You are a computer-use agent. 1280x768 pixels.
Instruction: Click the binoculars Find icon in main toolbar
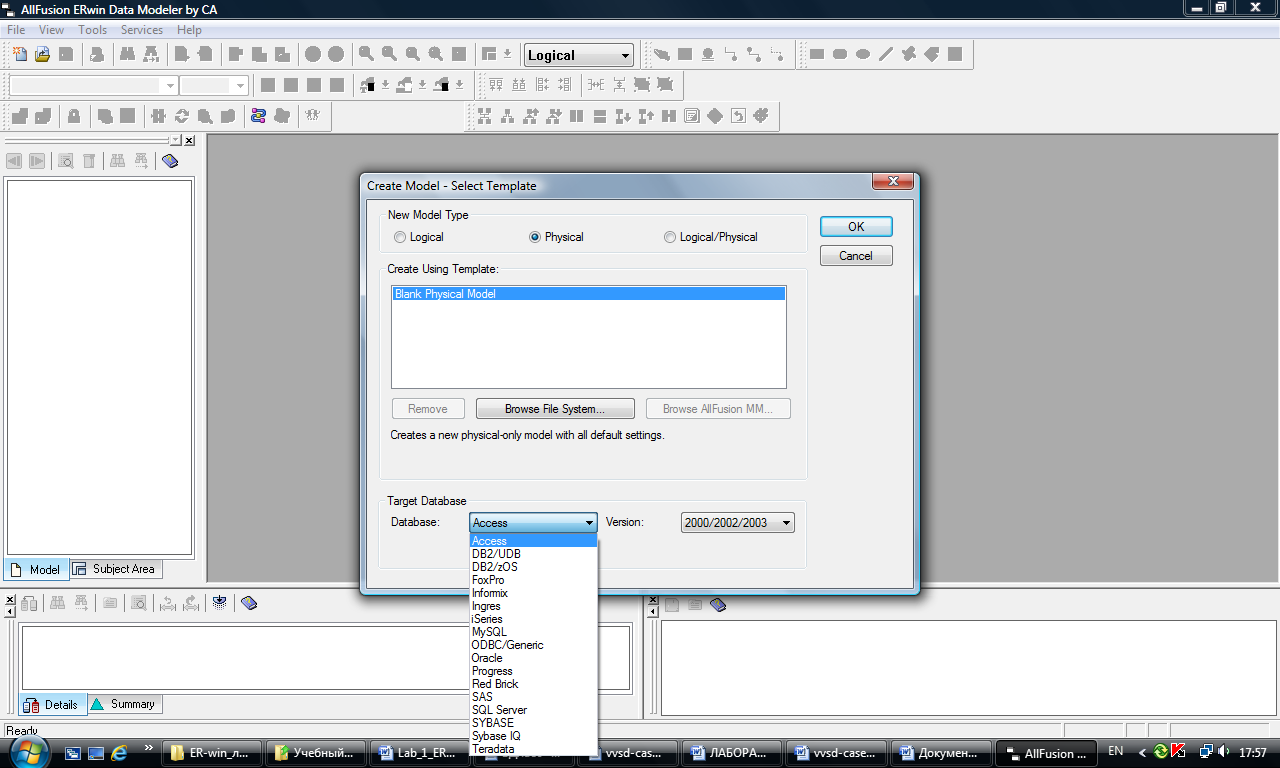(x=127, y=54)
